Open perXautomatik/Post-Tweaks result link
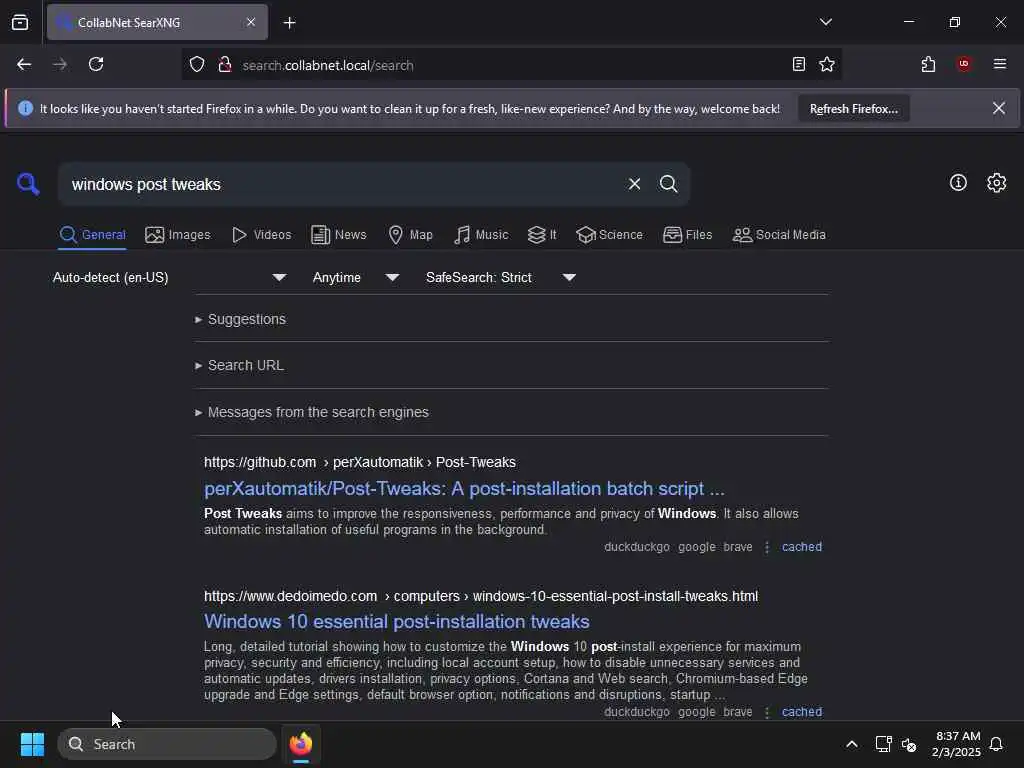Viewport: 1024px width, 768px height. pyautogui.click(x=464, y=489)
